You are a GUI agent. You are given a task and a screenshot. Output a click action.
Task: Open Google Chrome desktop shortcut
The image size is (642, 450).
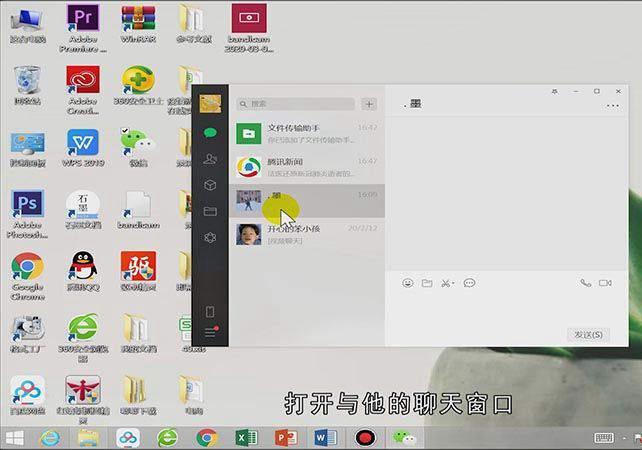pos(27,276)
